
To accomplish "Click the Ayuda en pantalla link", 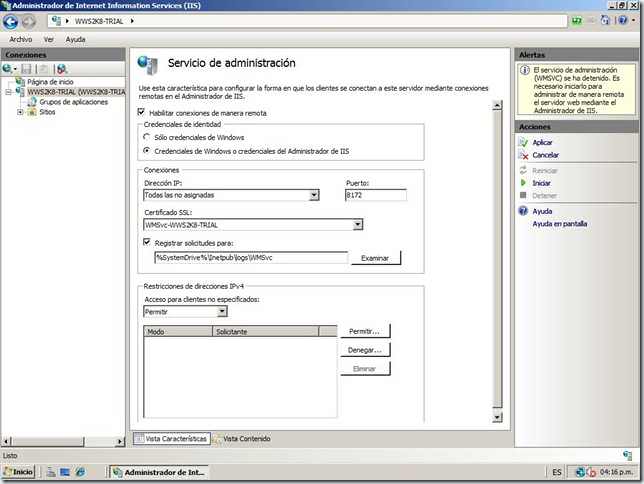I will (x=559, y=224).
